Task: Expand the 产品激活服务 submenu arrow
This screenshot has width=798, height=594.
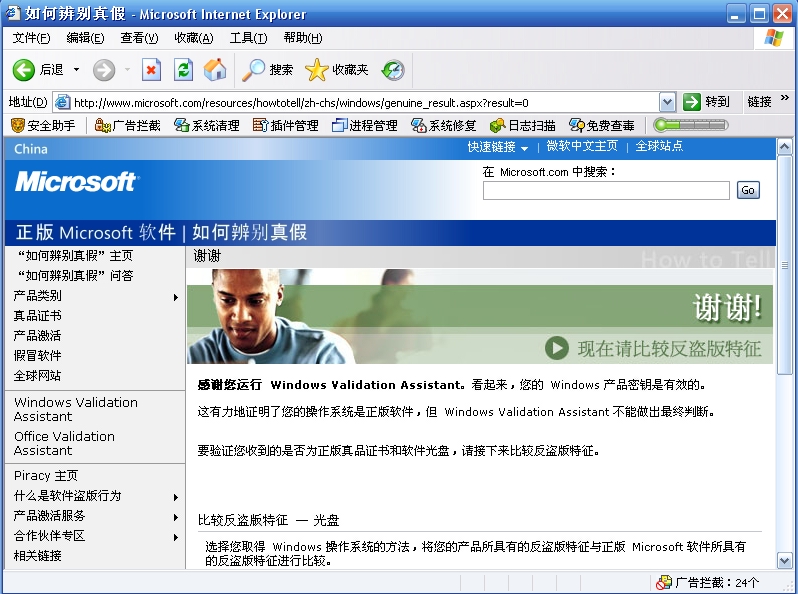Action: point(176,517)
